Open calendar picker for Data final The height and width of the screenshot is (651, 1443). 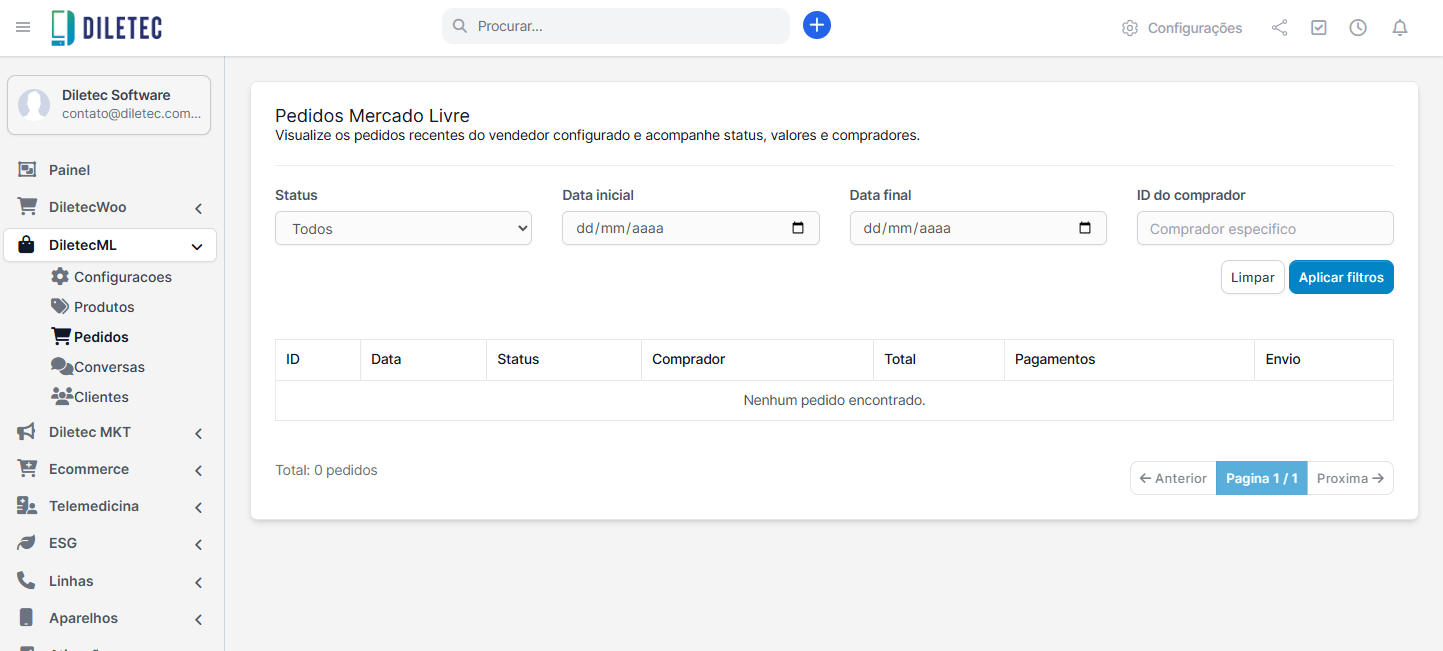coord(1085,228)
